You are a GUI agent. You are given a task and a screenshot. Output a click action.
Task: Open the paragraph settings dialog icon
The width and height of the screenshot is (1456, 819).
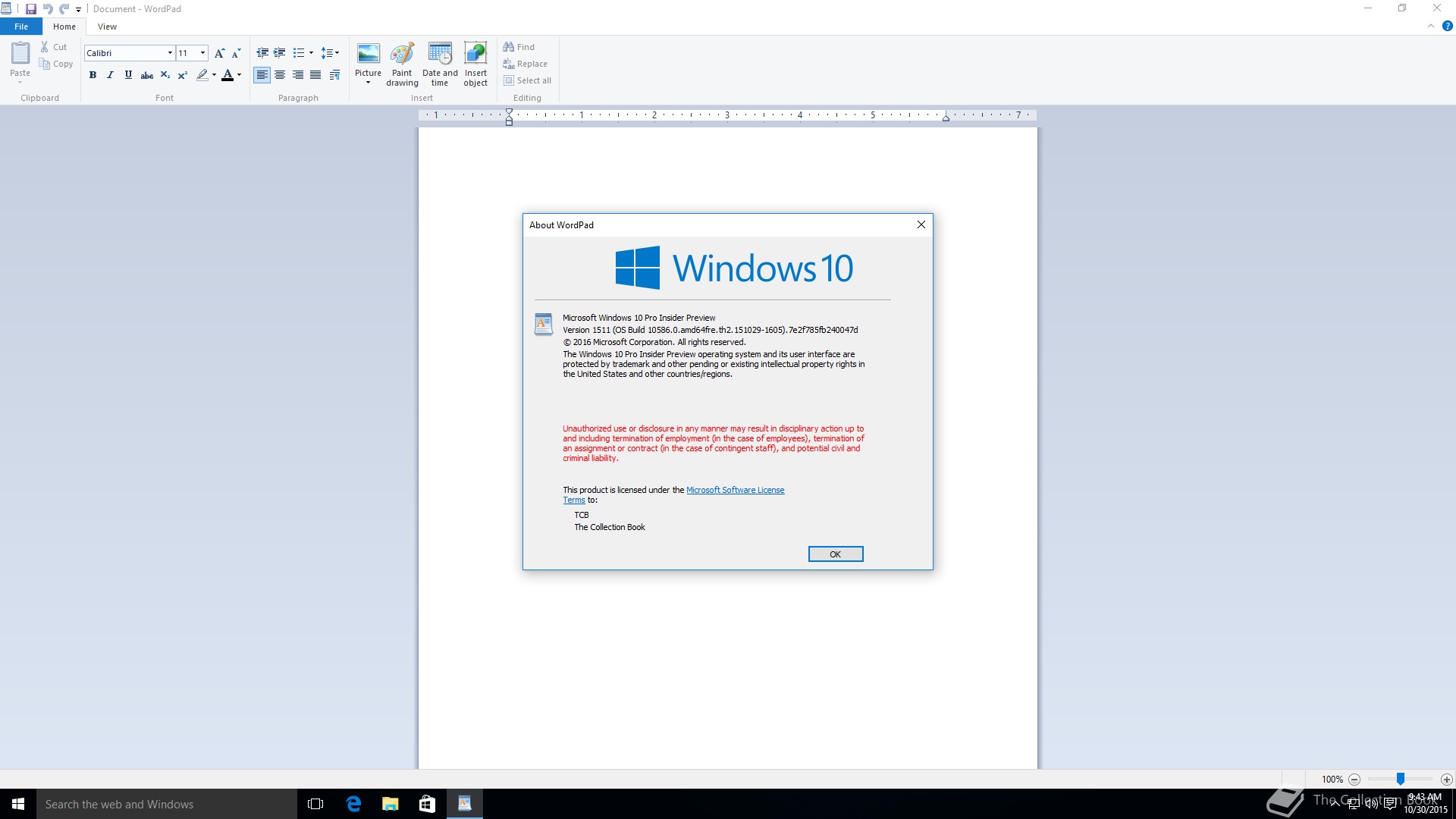click(x=334, y=75)
